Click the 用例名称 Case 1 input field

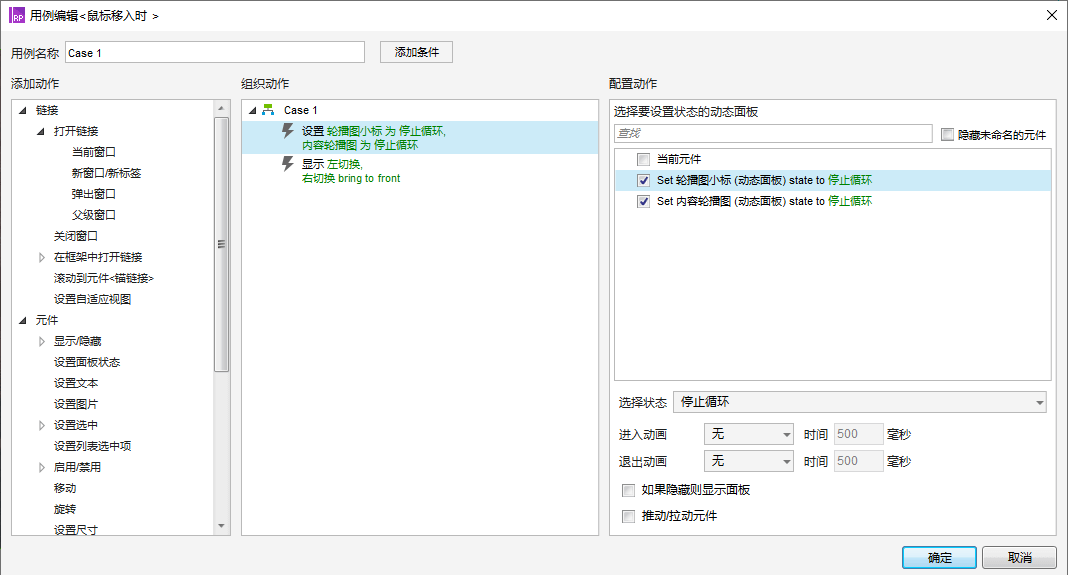(x=215, y=52)
